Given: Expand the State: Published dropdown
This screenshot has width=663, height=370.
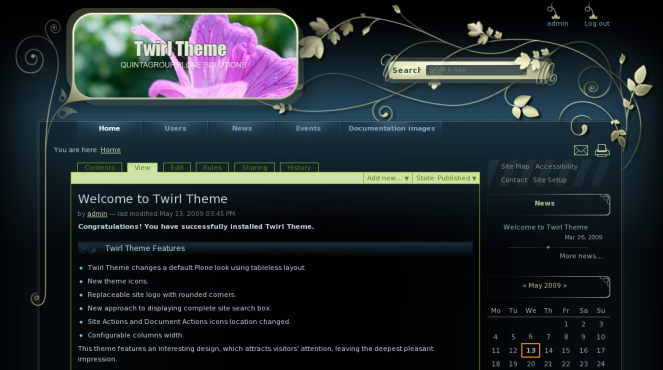Looking at the screenshot, I should [x=446, y=178].
